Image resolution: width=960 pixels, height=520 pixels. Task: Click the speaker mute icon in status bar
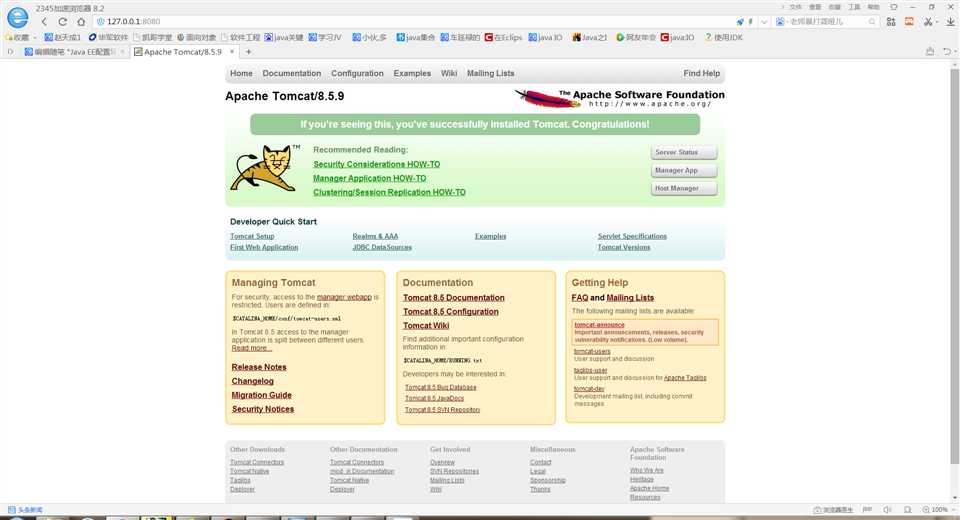point(887,510)
